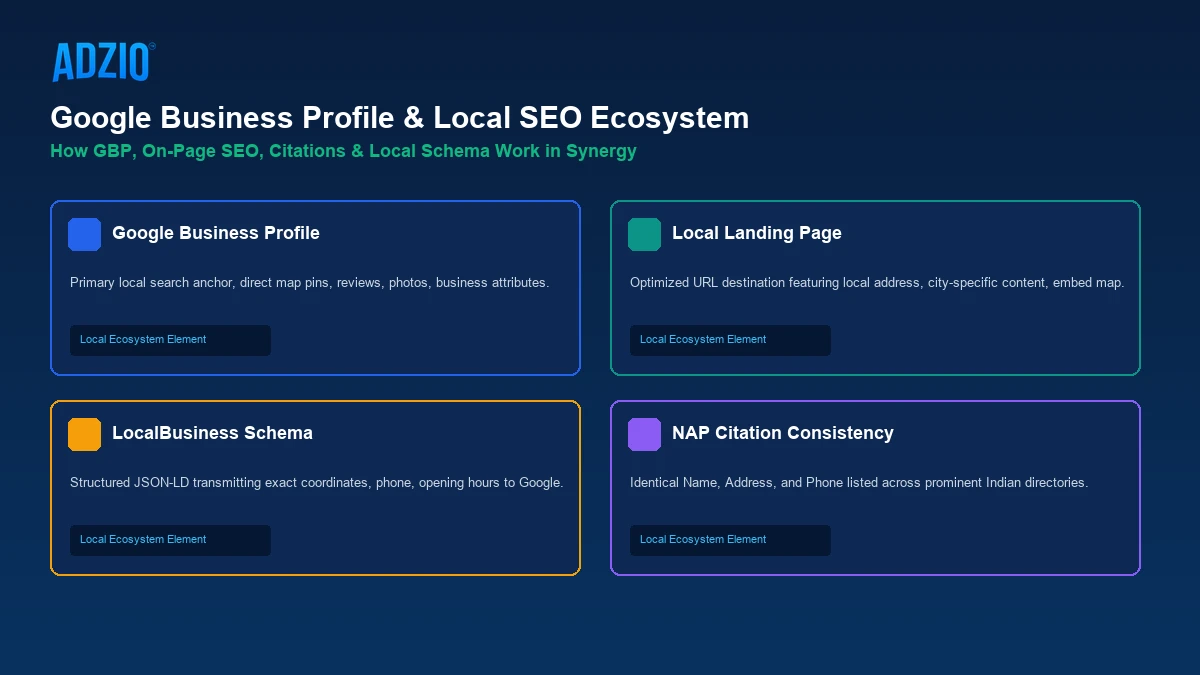1200x675 pixels.
Task: Click the text 'Primary local search anchor' description
Action: [310, 283]
